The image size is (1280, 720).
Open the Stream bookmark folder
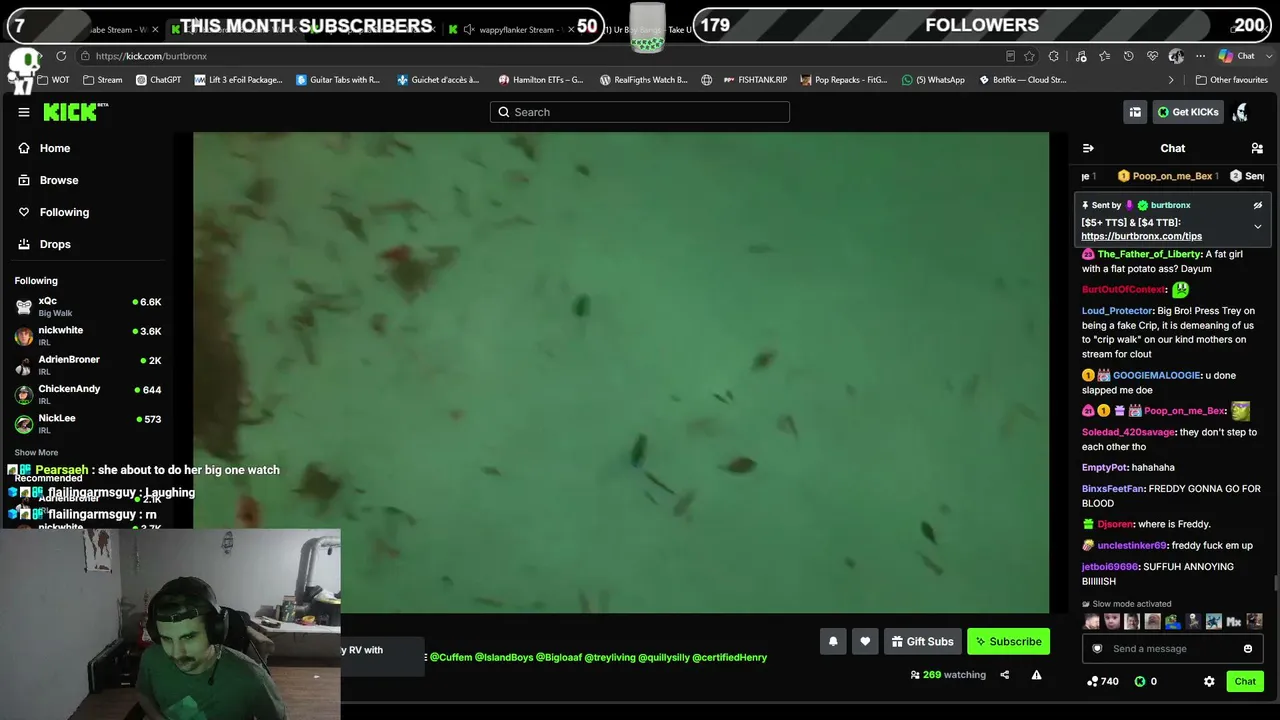(103, 80)
